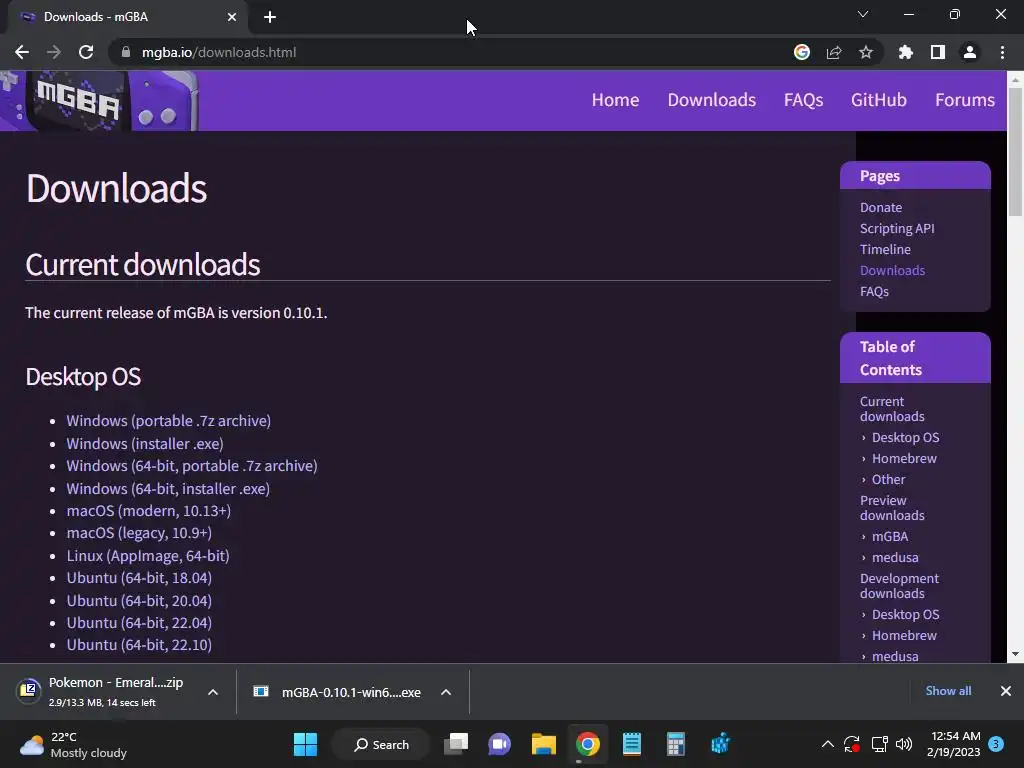Click the page vertical scrollbar thumb

coord(1015,151)
